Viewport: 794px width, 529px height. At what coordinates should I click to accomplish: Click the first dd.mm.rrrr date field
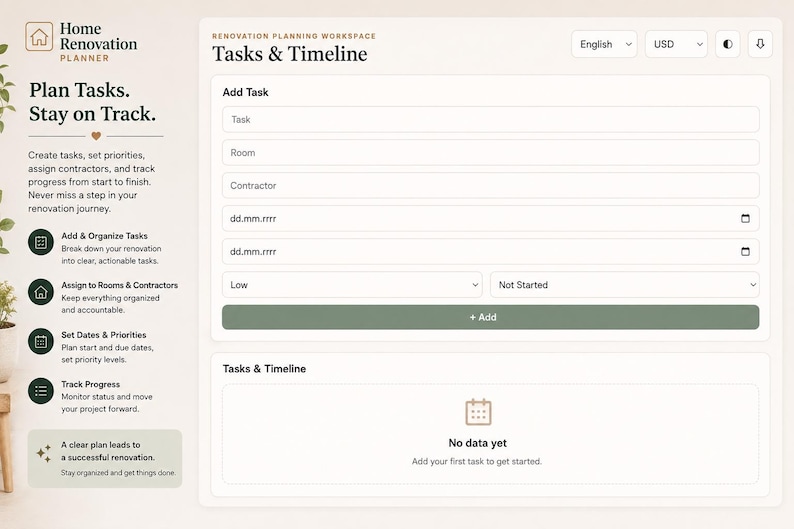[x=490, y=218]
